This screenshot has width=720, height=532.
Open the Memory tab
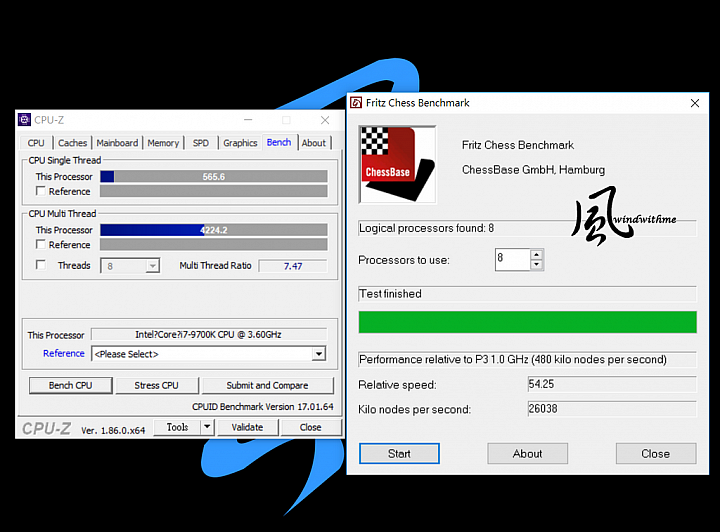coord(163,143)
